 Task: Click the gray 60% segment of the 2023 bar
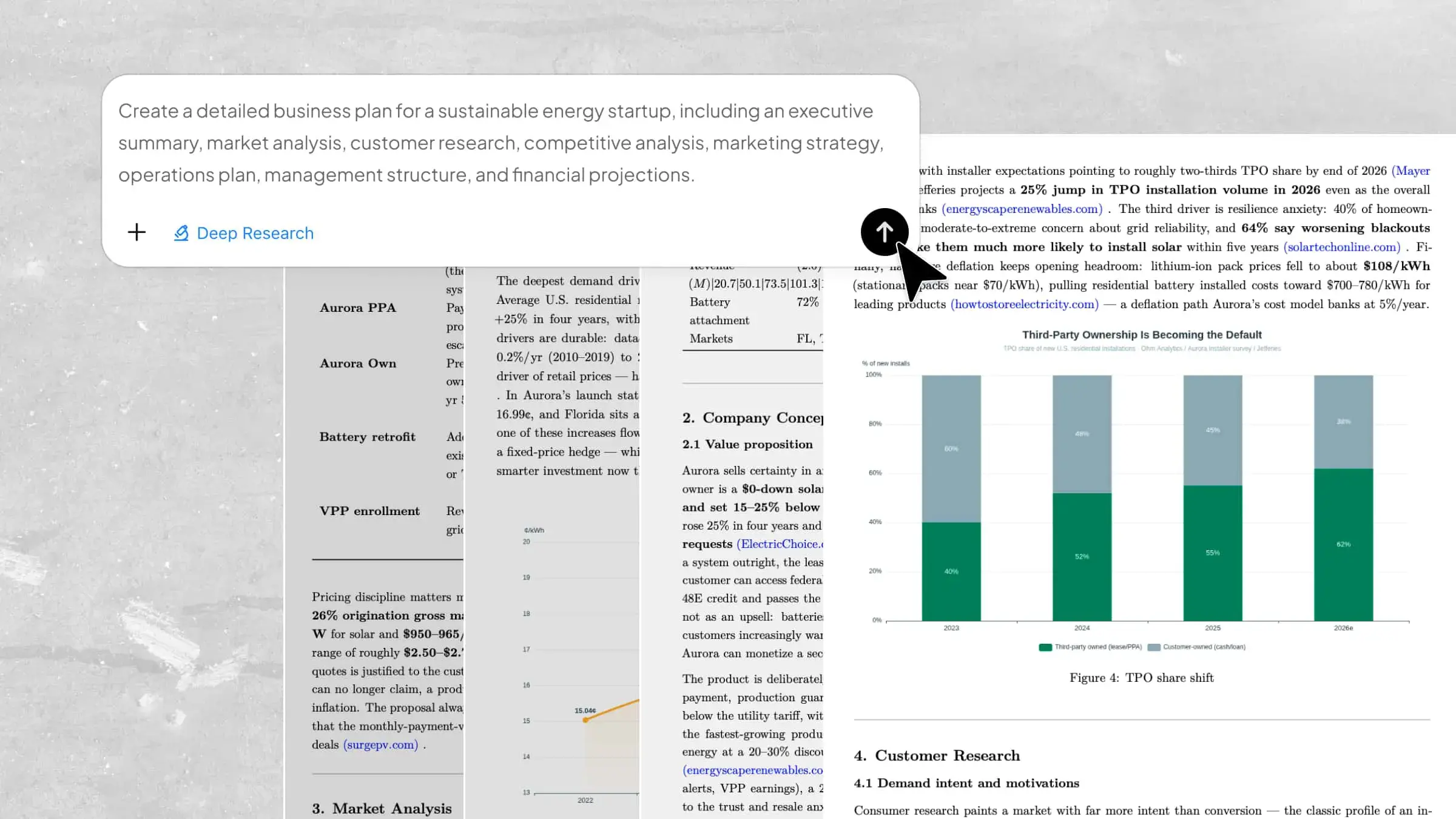point(951,449)
